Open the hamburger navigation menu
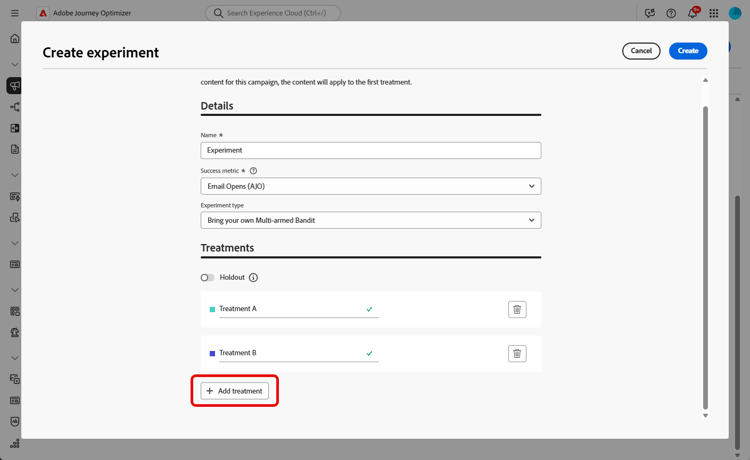The width and height of the screenshot is (750, 460). point(14,13)
